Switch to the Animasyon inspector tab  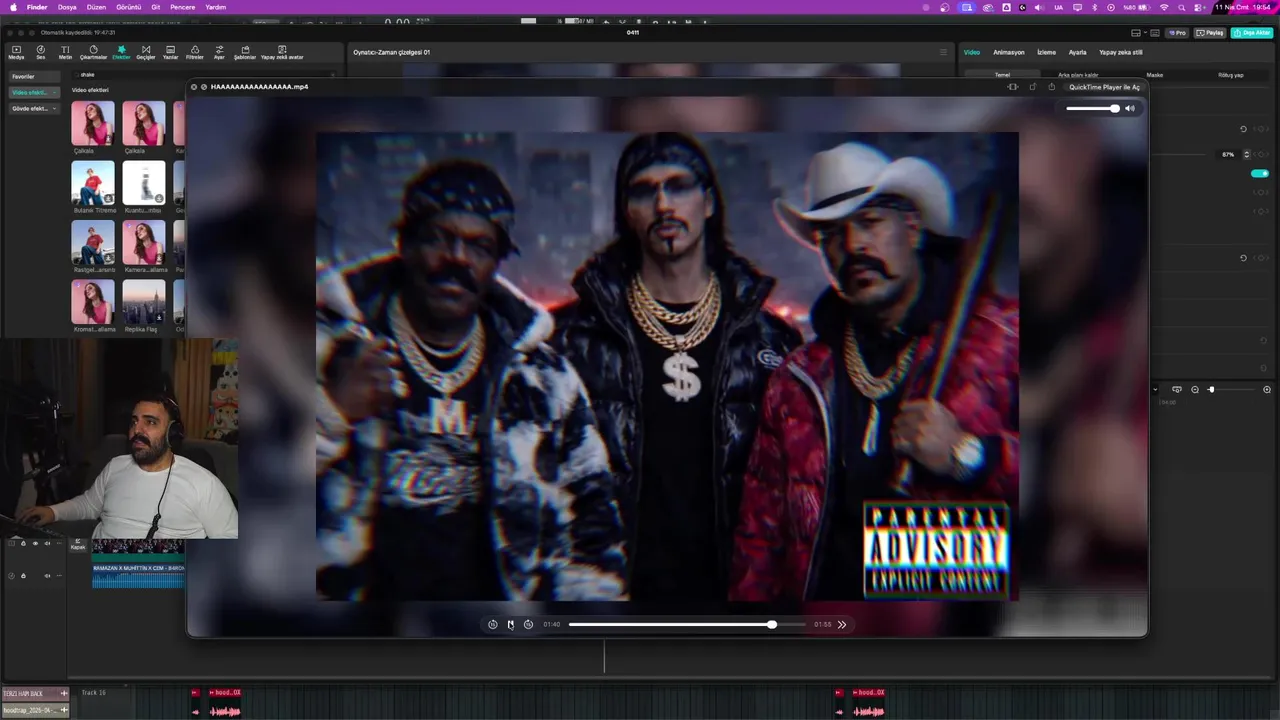coord(1008,52)
